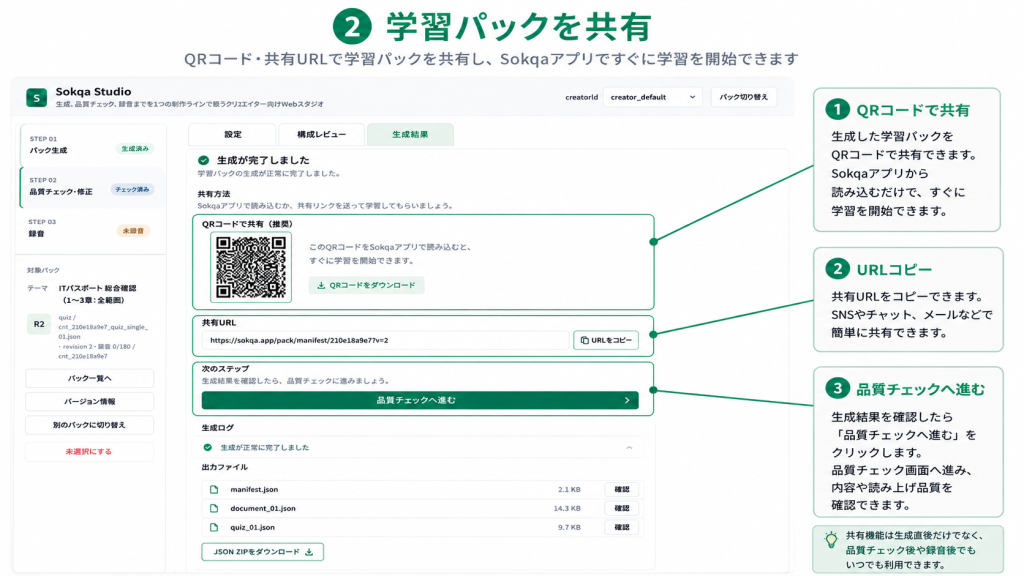Click the QR code image
This screenshot has height=576, width=1024.
251,267
